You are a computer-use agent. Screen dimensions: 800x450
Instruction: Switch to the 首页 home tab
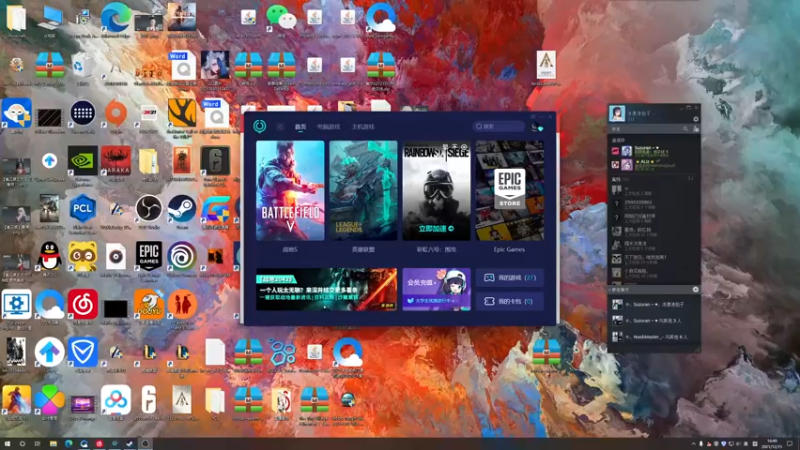pos(301,127)
